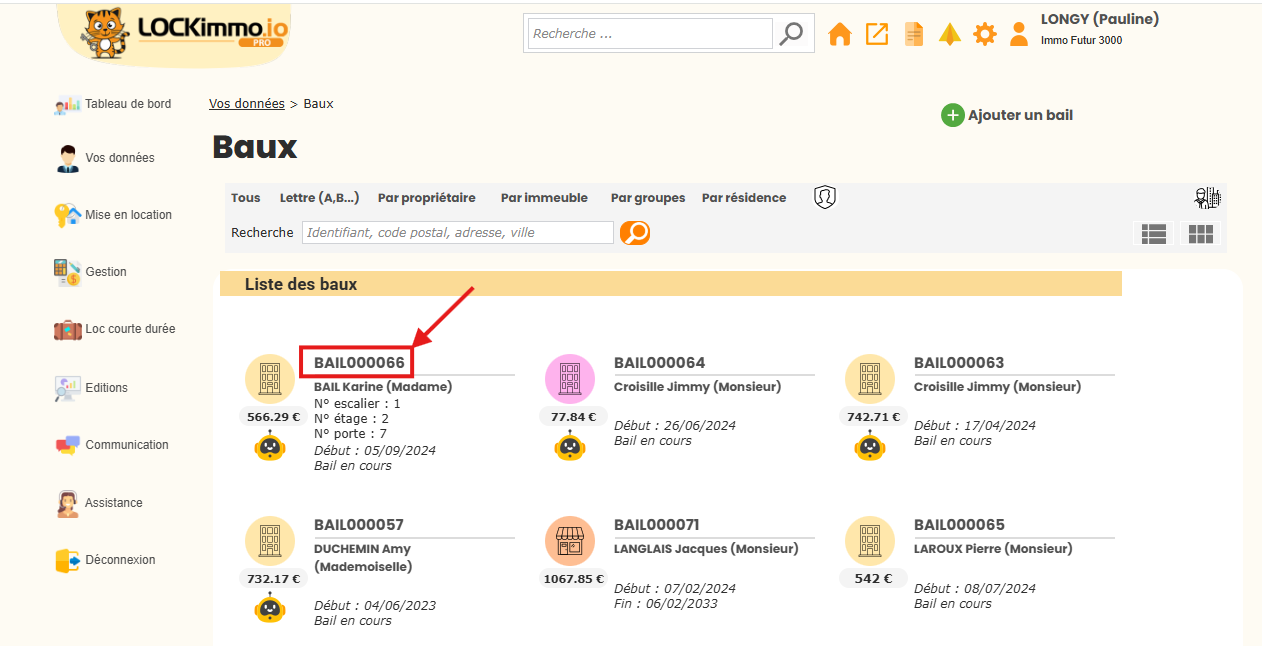1262x646 pixels.
Task: Open lease BAIL000064
Action: pyautogui.click(x=659, y=363)
